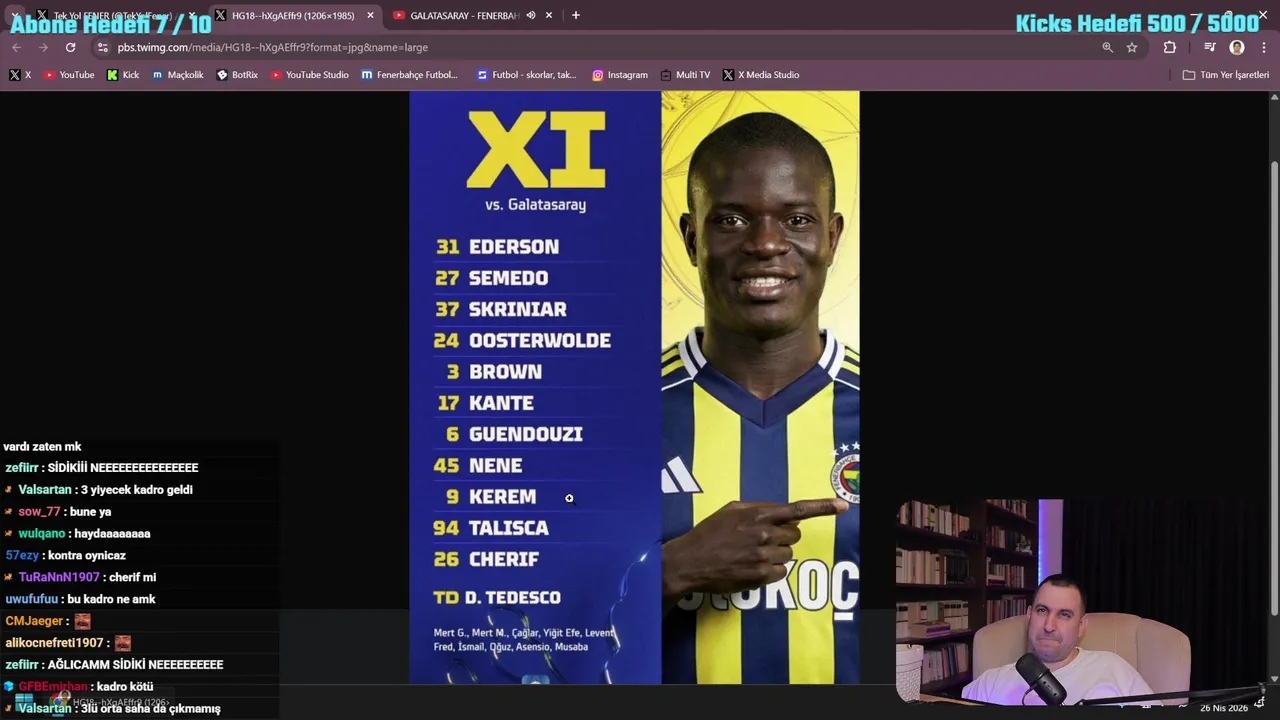Click the taskbar date 26 Nis 2026
Viewport: 1280px width, 720px height.
coord(1224,708)
